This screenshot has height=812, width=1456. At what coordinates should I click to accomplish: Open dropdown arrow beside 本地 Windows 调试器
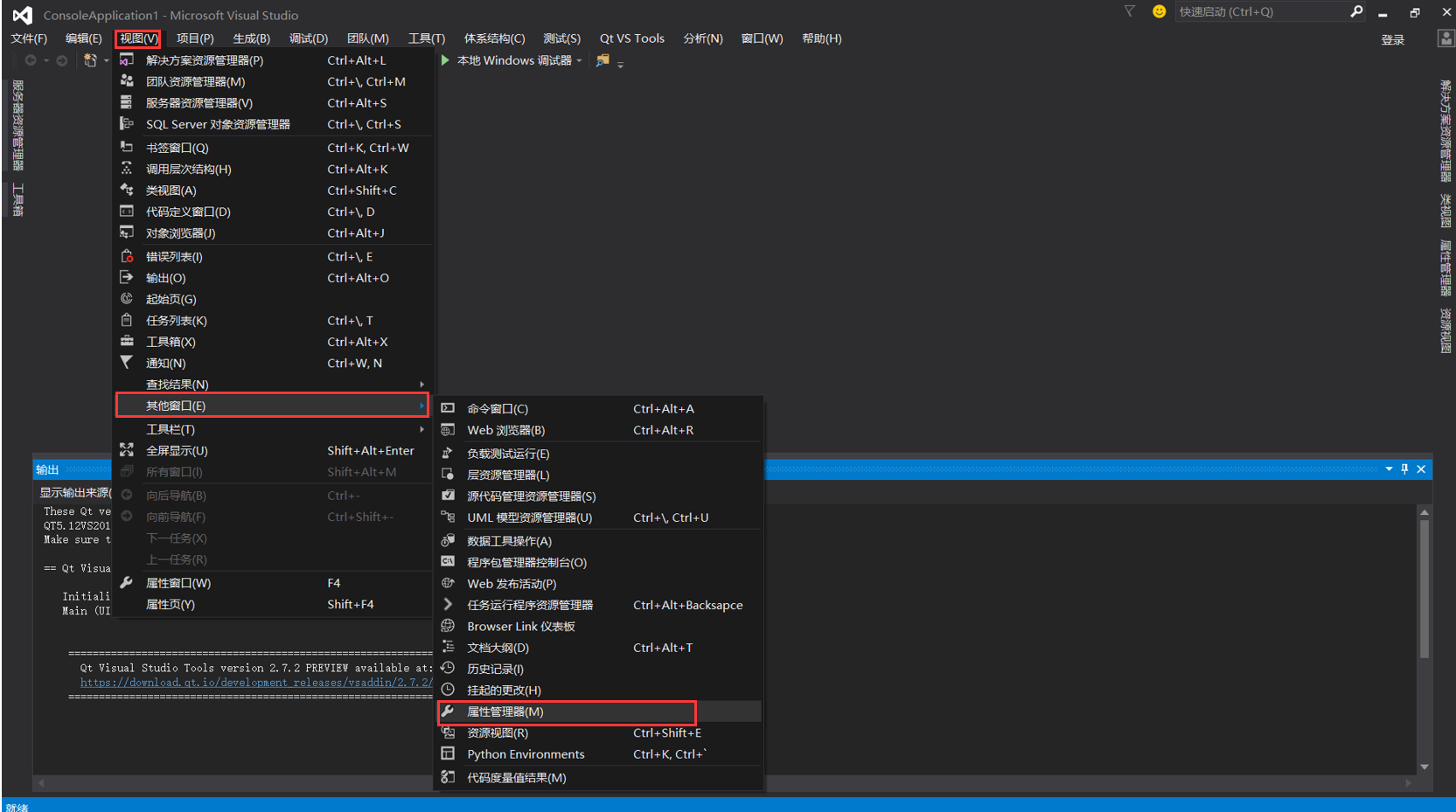[579, 61]
